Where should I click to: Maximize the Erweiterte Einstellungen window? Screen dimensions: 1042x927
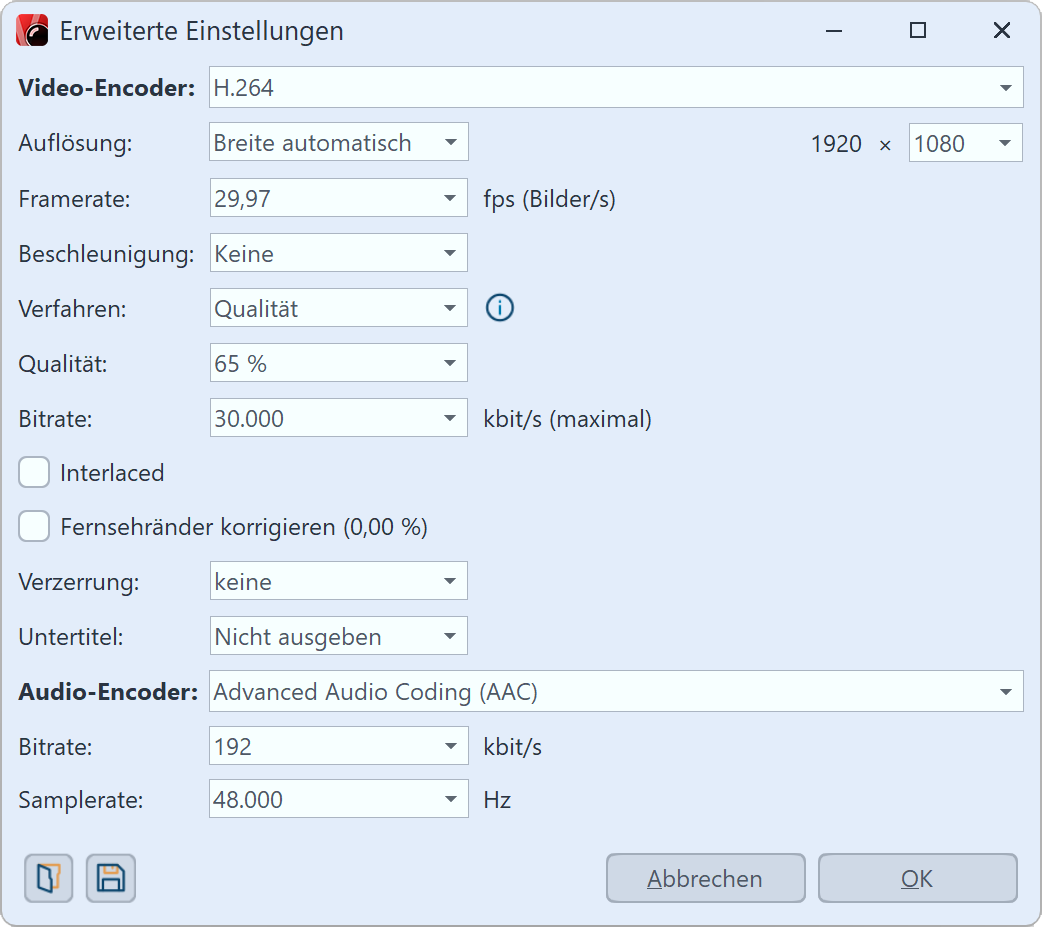coord(917,31)
